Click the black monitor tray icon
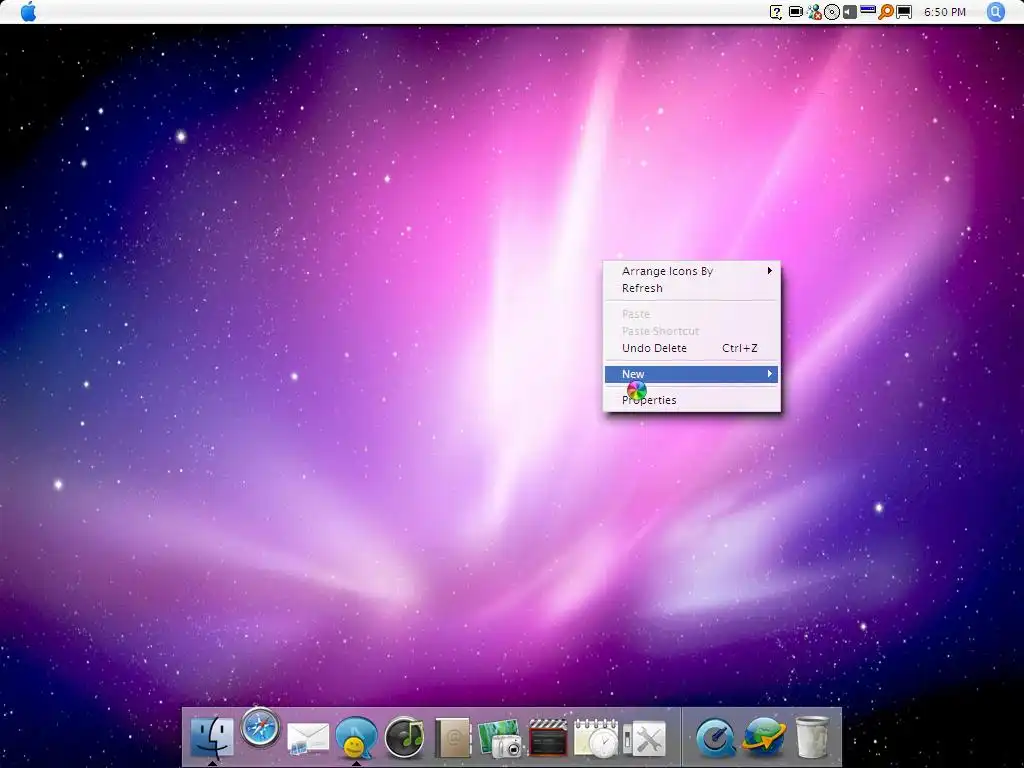 [904, 12]
